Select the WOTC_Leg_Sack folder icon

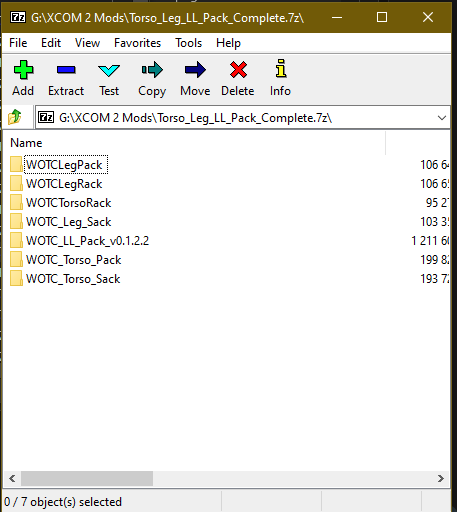pyautogui.click(x=16, y=221)
